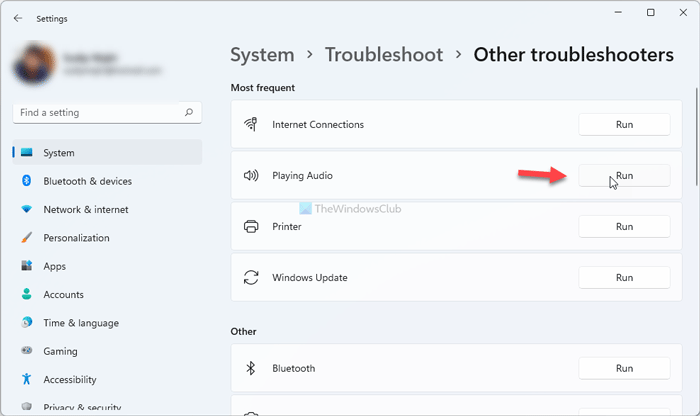Run the Playing Audio troubleshooter

coord(624,176)
